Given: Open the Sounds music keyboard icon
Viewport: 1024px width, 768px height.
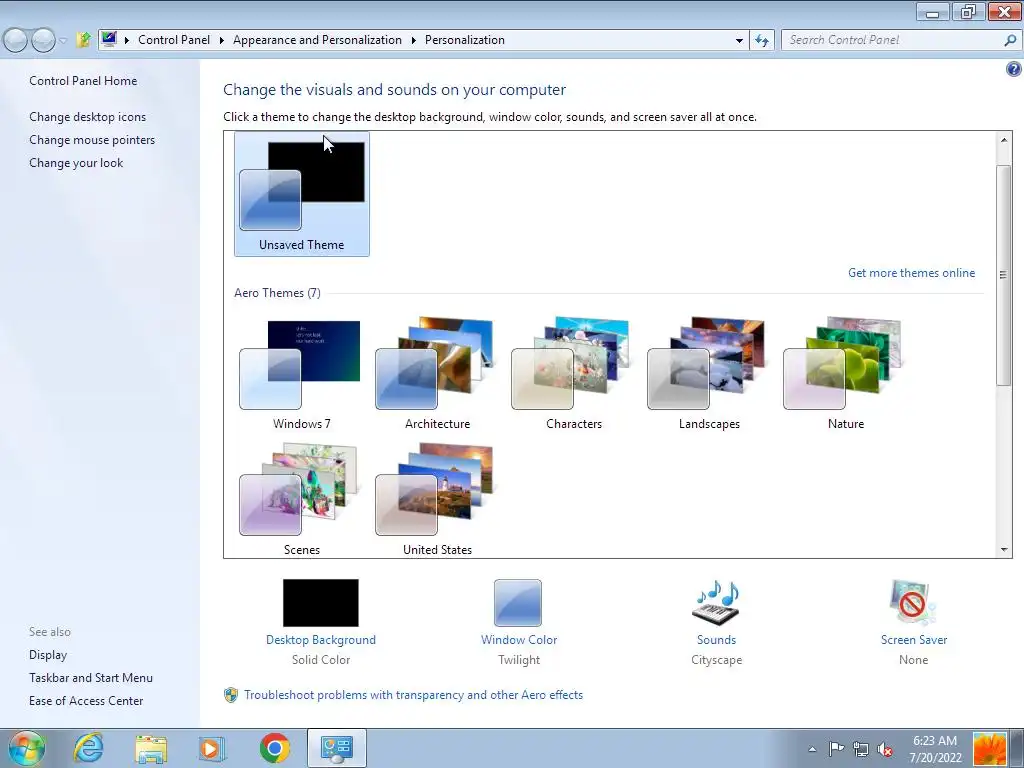Looking at the screenshot, I should (716, 603).
